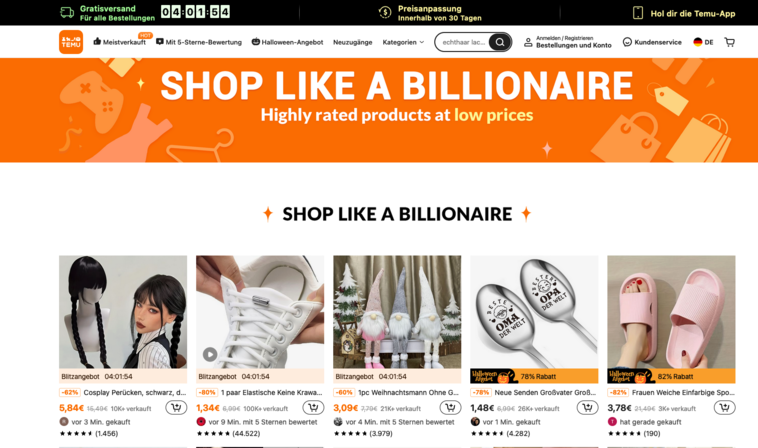Image resolution: width=758 pixels, height=448 pixels.
Task: Go to the Meistverkauft tab
Action: pyautogui.click(x=119, y=42)
